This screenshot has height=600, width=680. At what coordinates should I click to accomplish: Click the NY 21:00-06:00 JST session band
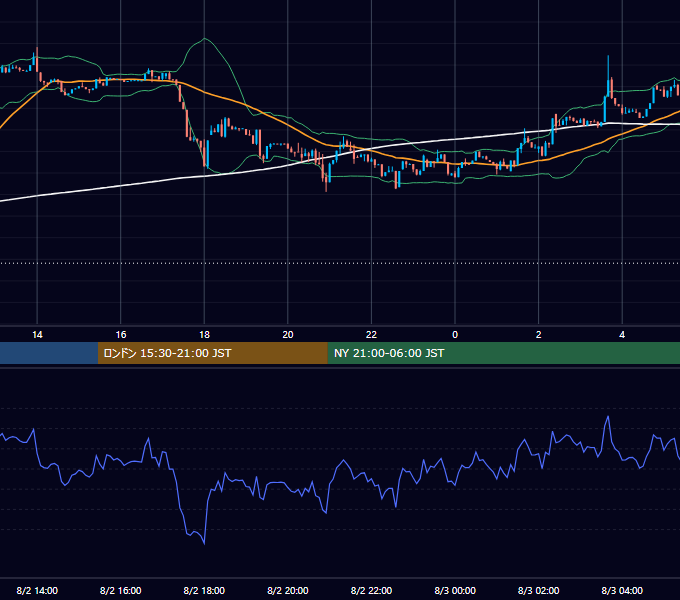(x=503, y=353)
